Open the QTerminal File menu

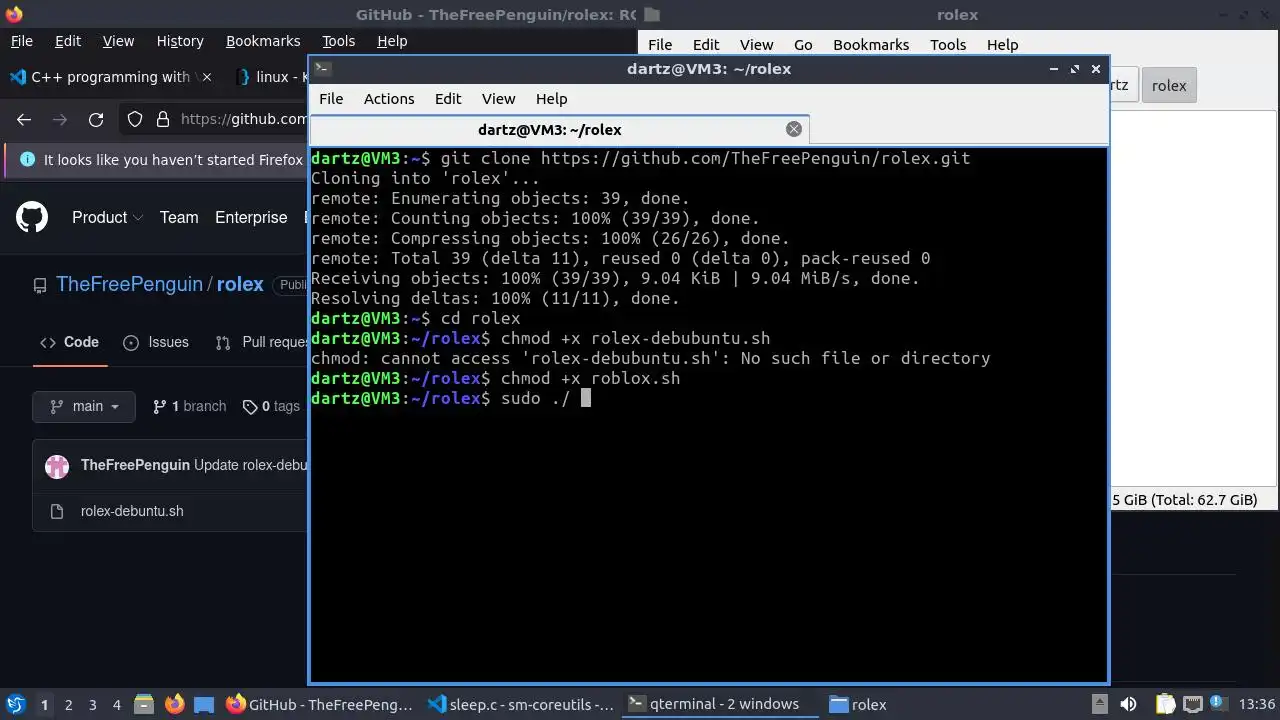click(331, 98)
